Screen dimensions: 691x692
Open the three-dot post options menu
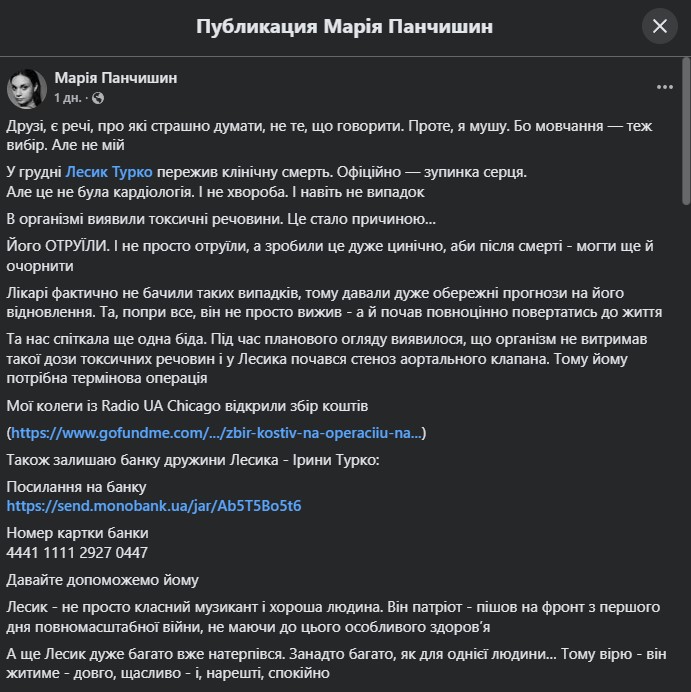[x=665, y=87]
